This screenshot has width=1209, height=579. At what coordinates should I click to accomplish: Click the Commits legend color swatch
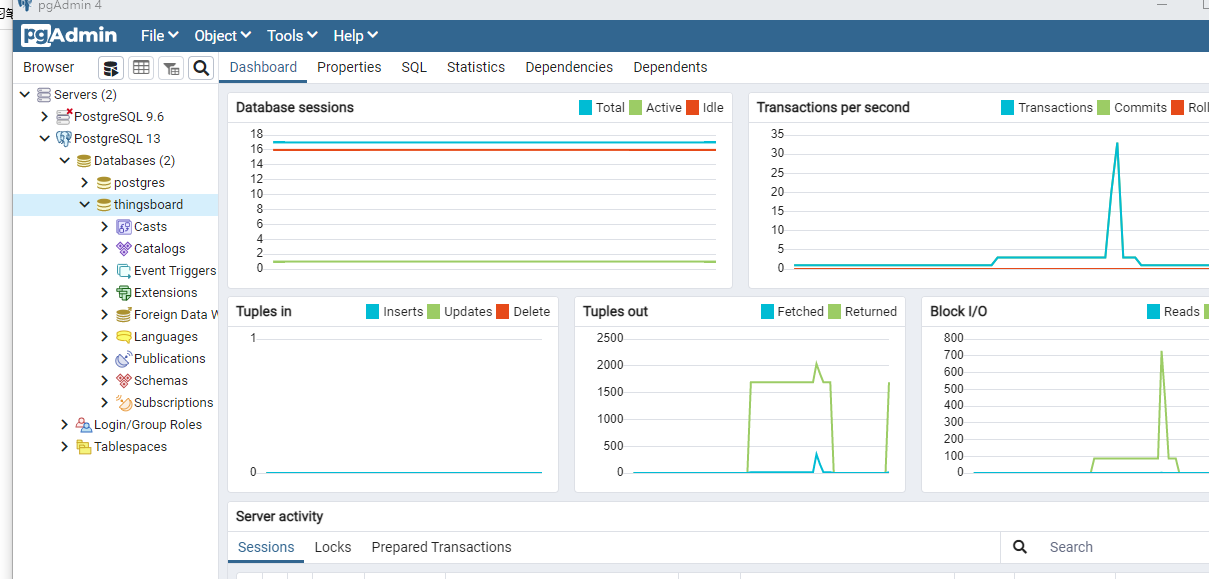click(x=1104, y=107)
